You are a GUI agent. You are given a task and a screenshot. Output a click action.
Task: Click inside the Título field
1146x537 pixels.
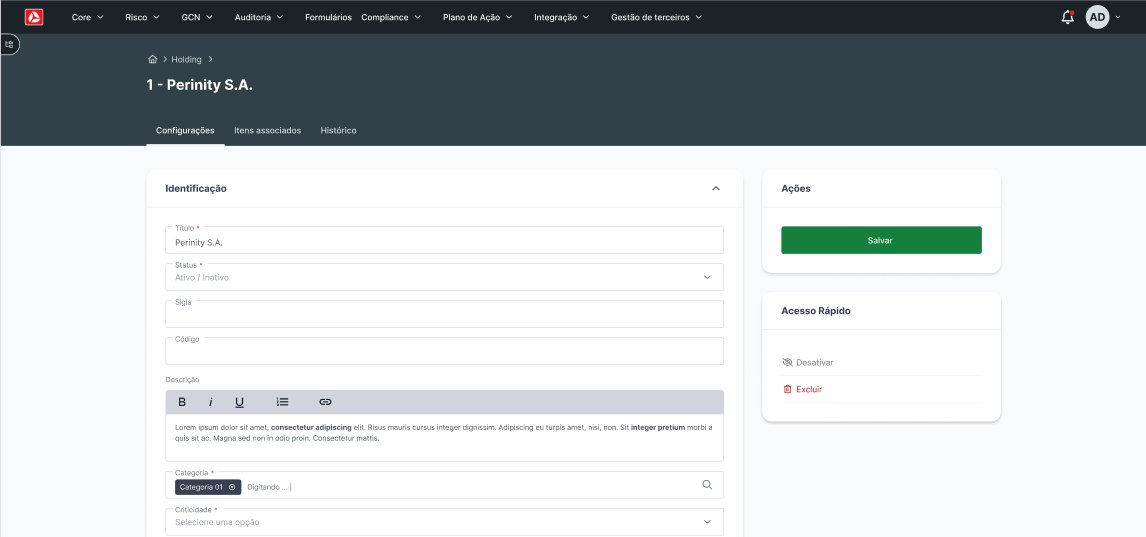point(444,240)
